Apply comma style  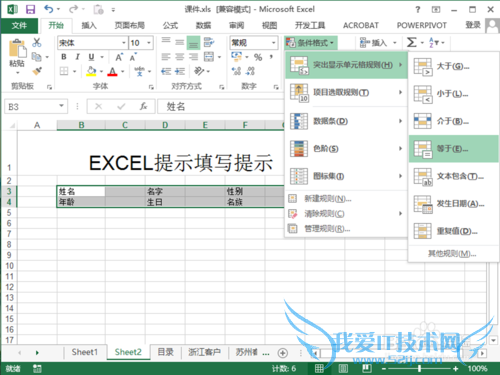click(271, 57)
